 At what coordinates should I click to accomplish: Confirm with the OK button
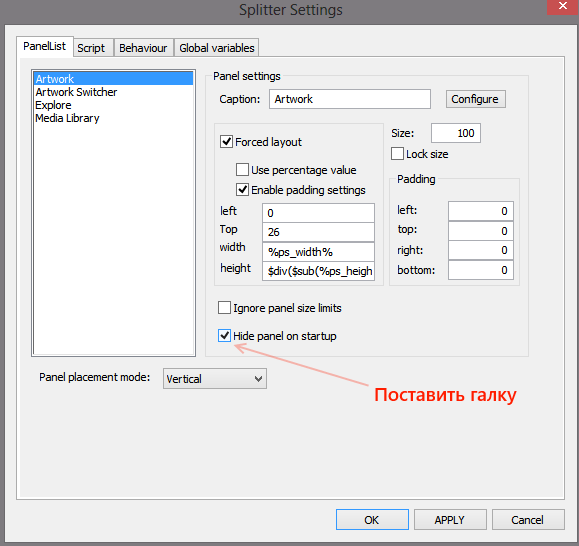pyautogui.click(x=372, y=520)
